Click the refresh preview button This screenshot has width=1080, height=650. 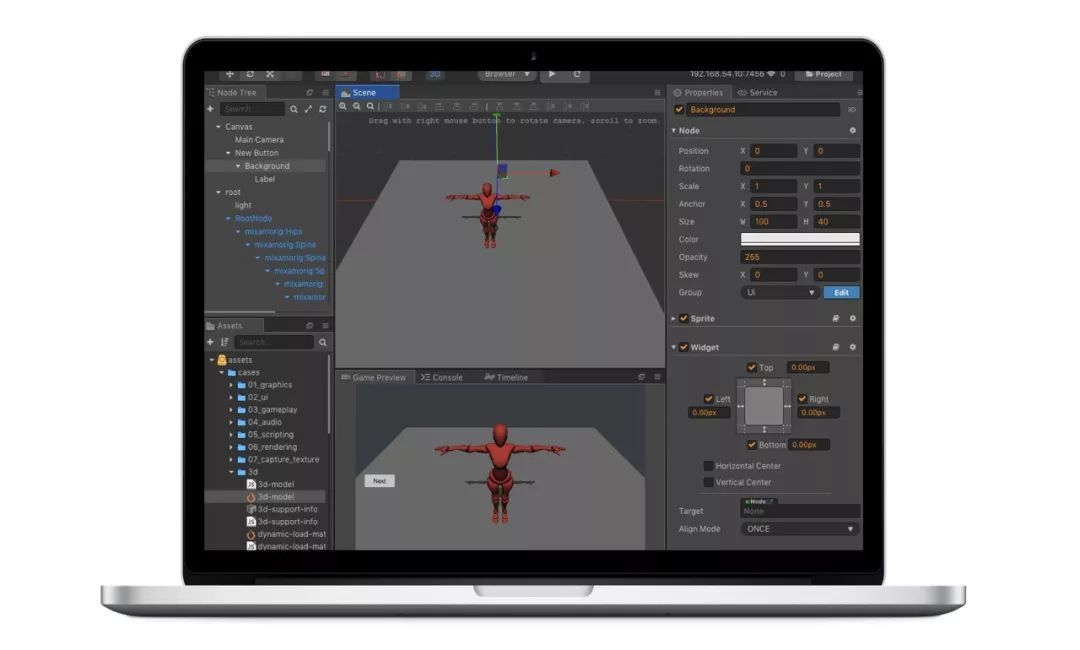point(577,74)
